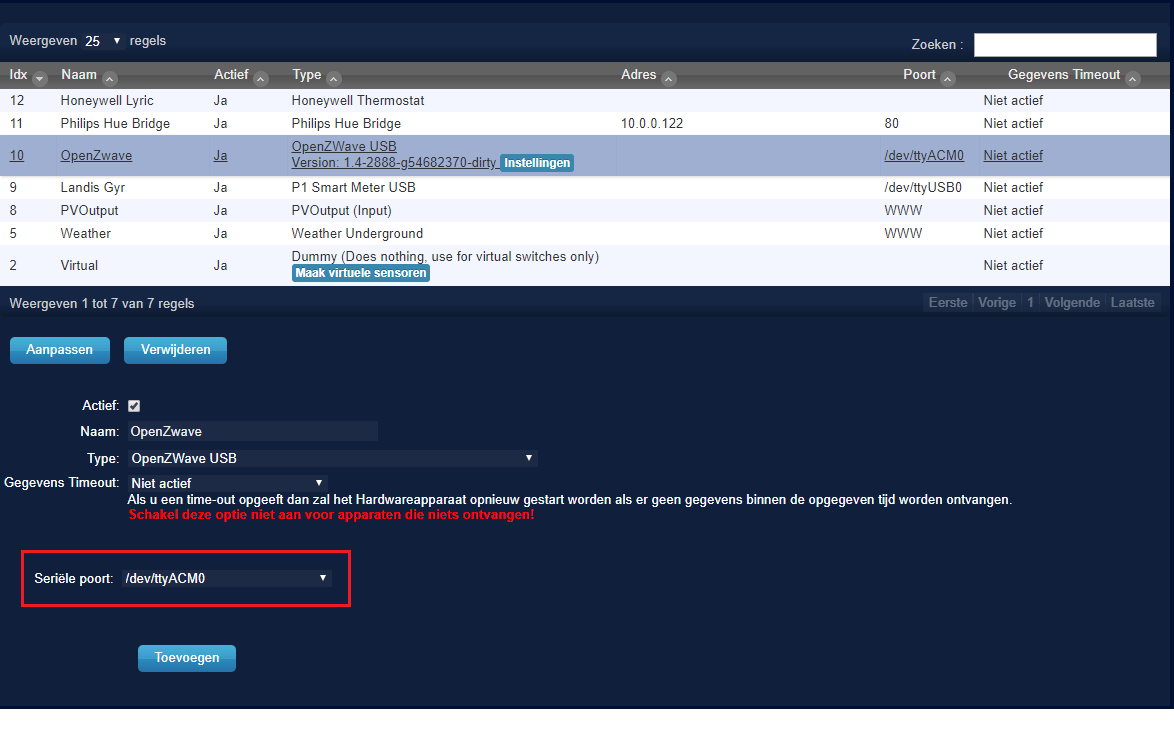The width and height of the screenshot is (1174, 735).
Task: Select the Honeywell Lyric row name
Action: [107, 100]
